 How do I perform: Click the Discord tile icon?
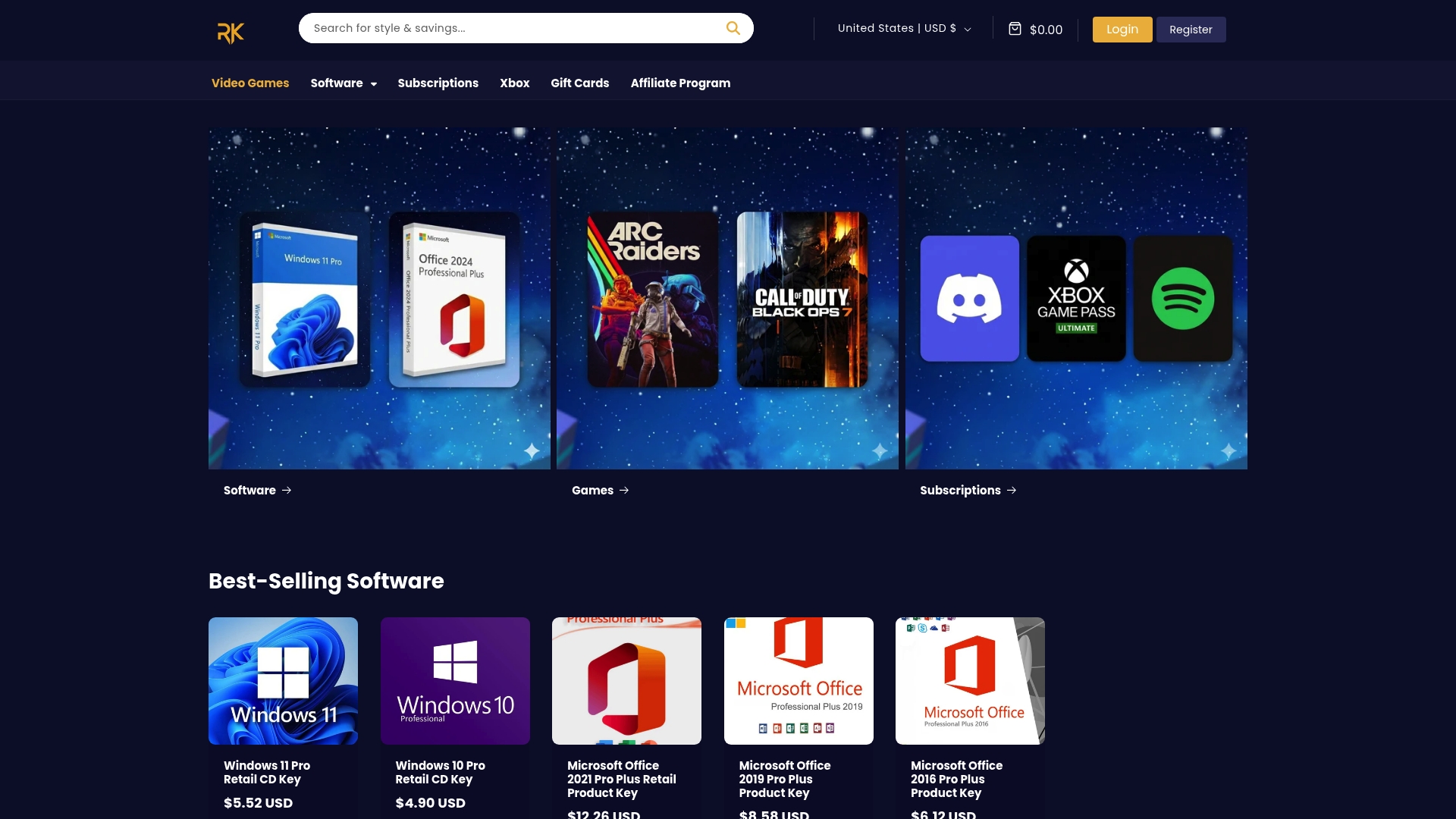969,299
